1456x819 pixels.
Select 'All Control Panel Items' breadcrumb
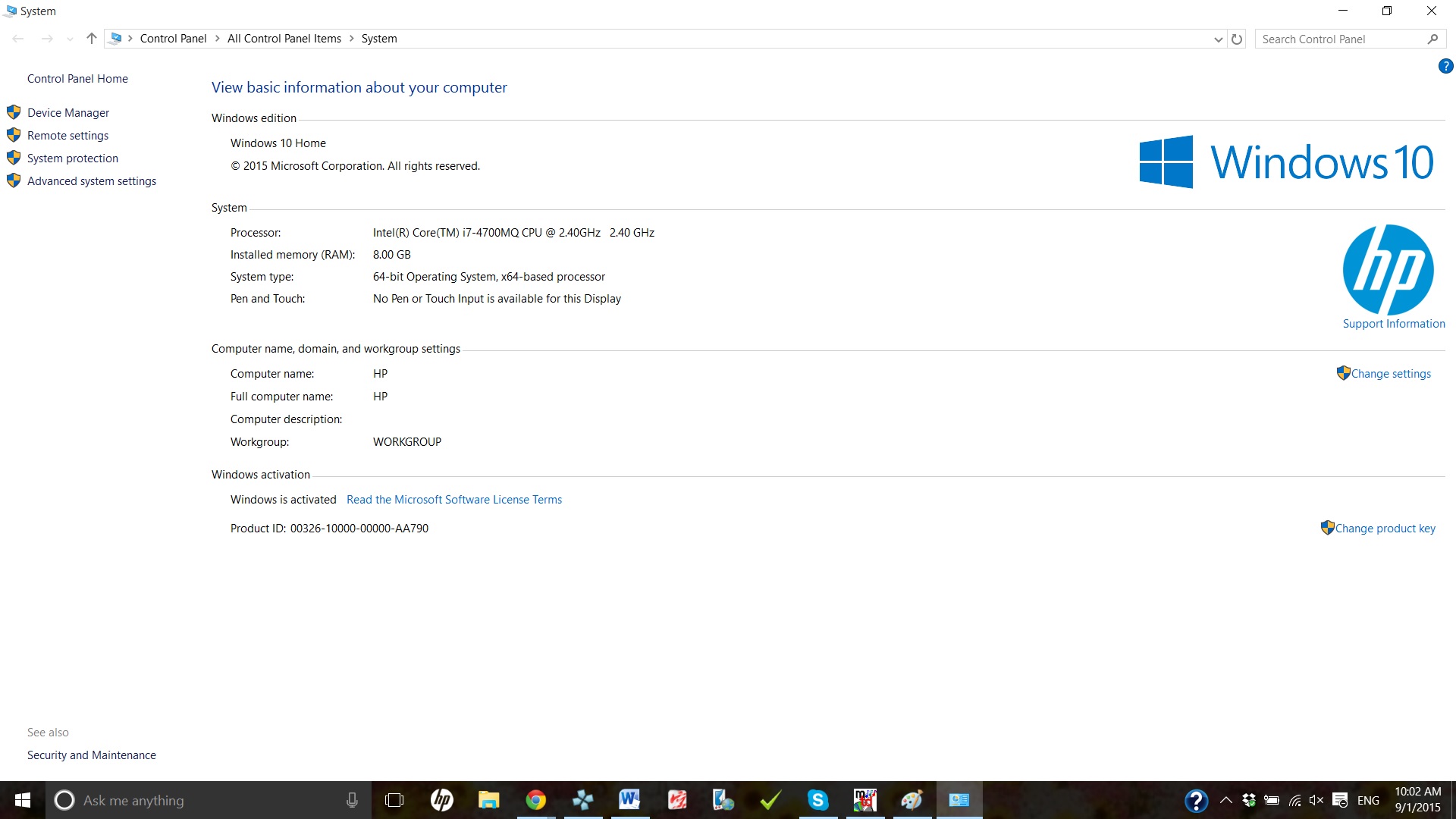284,39
